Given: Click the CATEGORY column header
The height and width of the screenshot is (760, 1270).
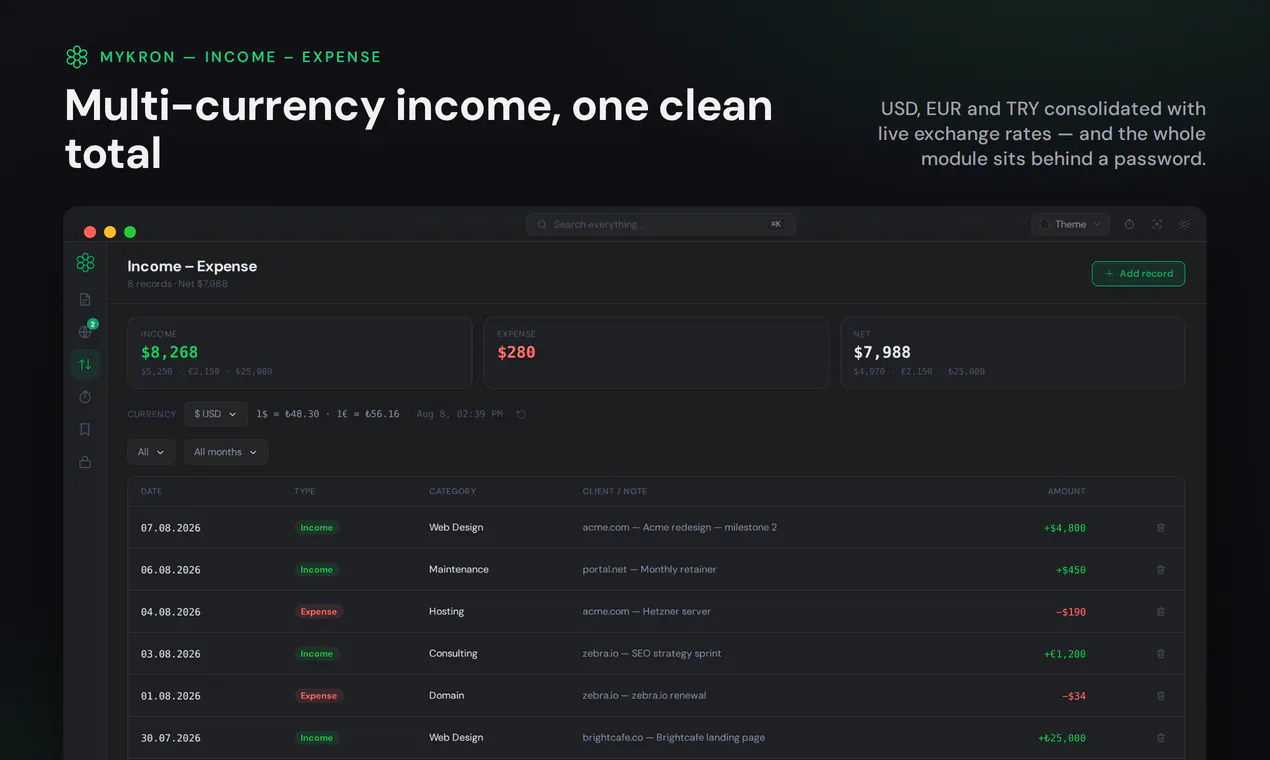Looking at the screenshot, I should 452,491.
